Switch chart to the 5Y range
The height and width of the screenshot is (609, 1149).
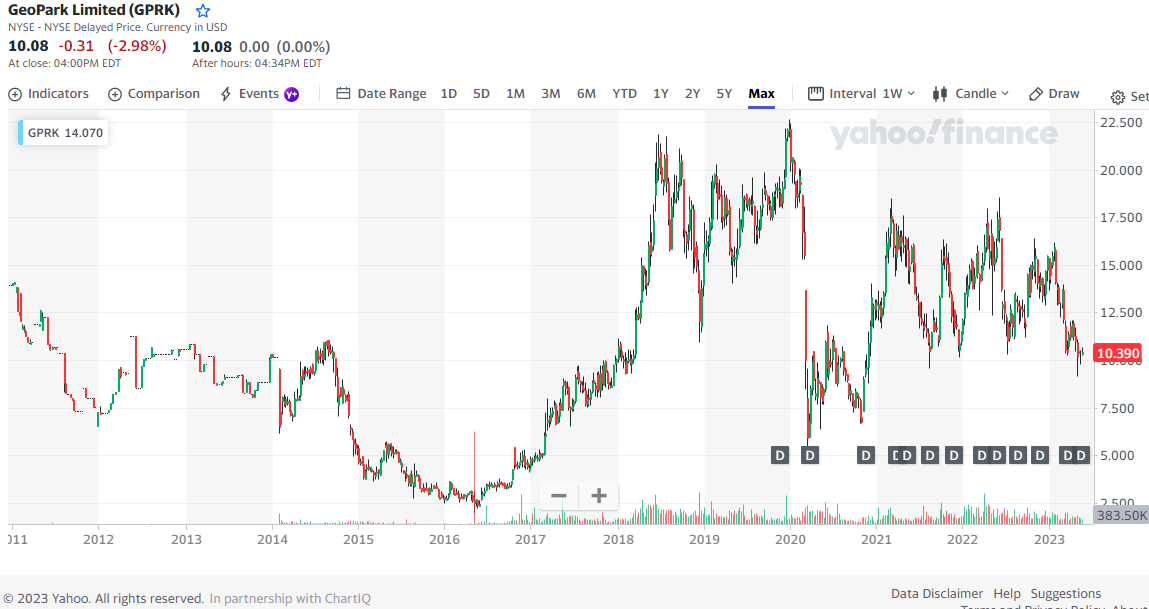725,94
